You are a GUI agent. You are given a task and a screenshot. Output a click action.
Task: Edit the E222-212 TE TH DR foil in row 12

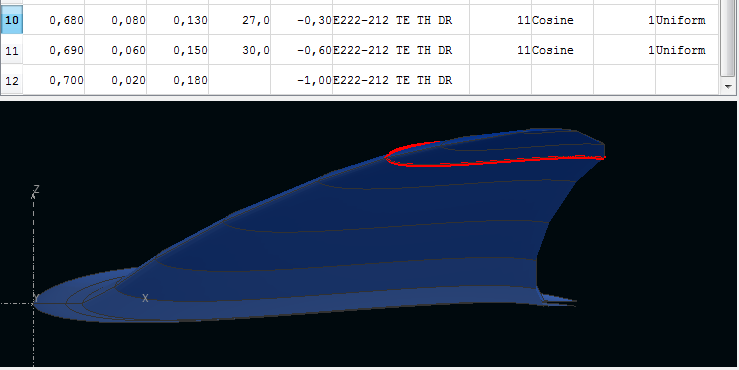coord(401,80)
